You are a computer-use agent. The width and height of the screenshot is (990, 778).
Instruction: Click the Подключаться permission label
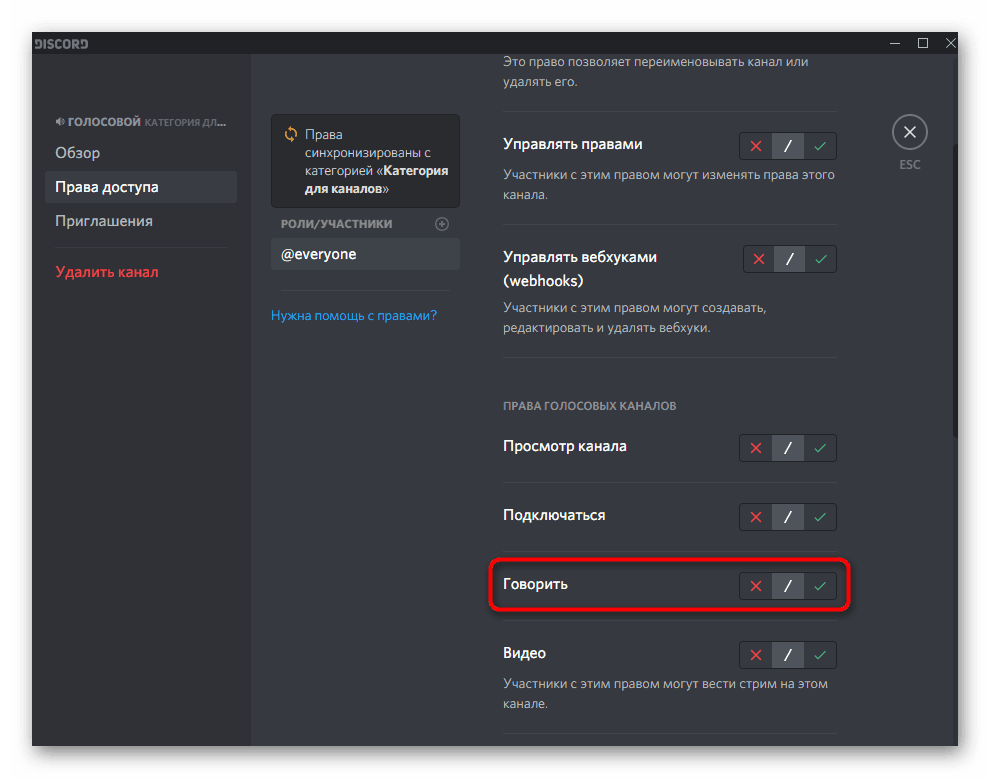554,515
